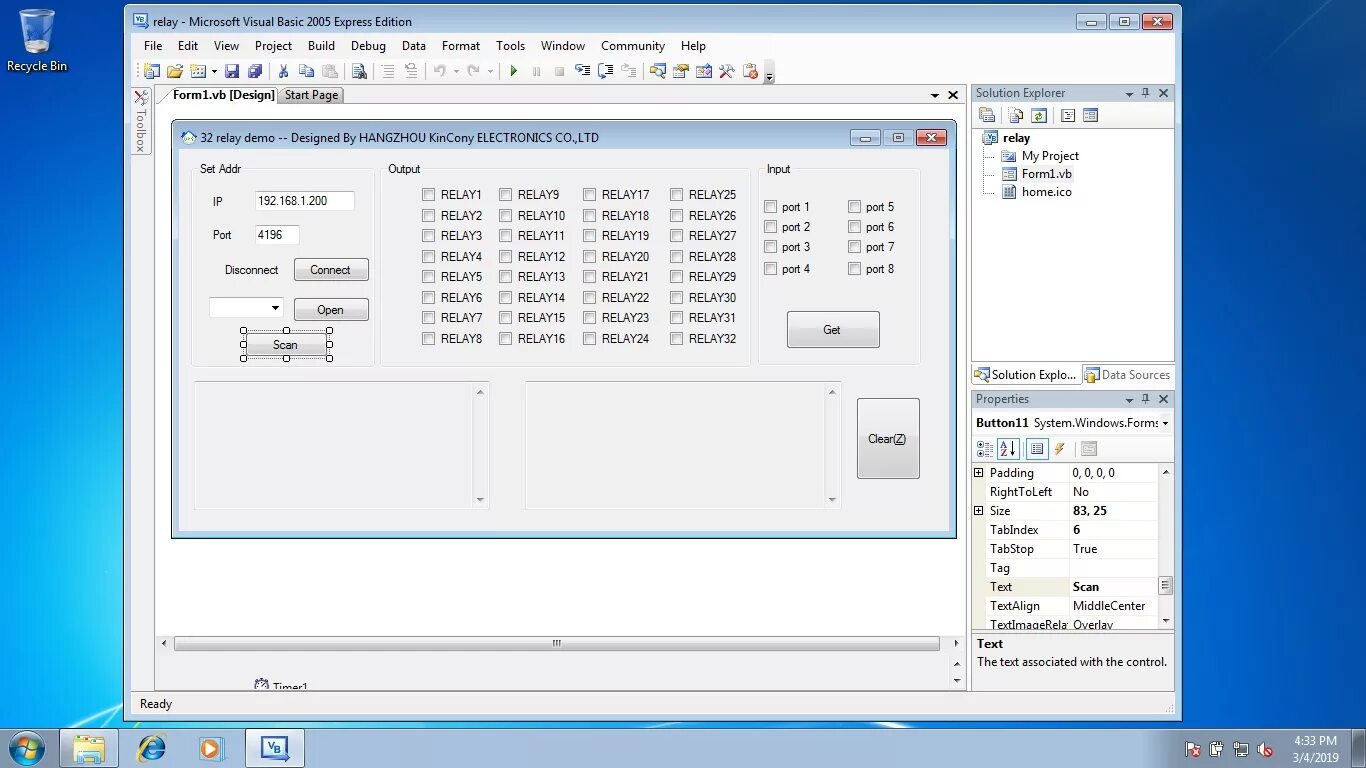
Task: Click the Copy toolbar icon
Action: (307, 71)
